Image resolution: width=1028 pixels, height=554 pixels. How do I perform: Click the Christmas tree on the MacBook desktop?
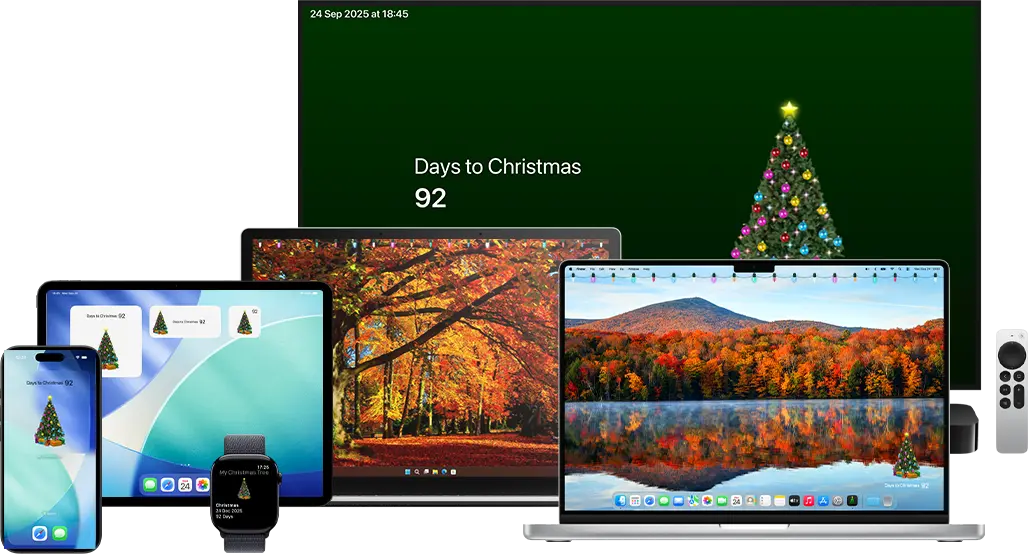tap(906, 456)
